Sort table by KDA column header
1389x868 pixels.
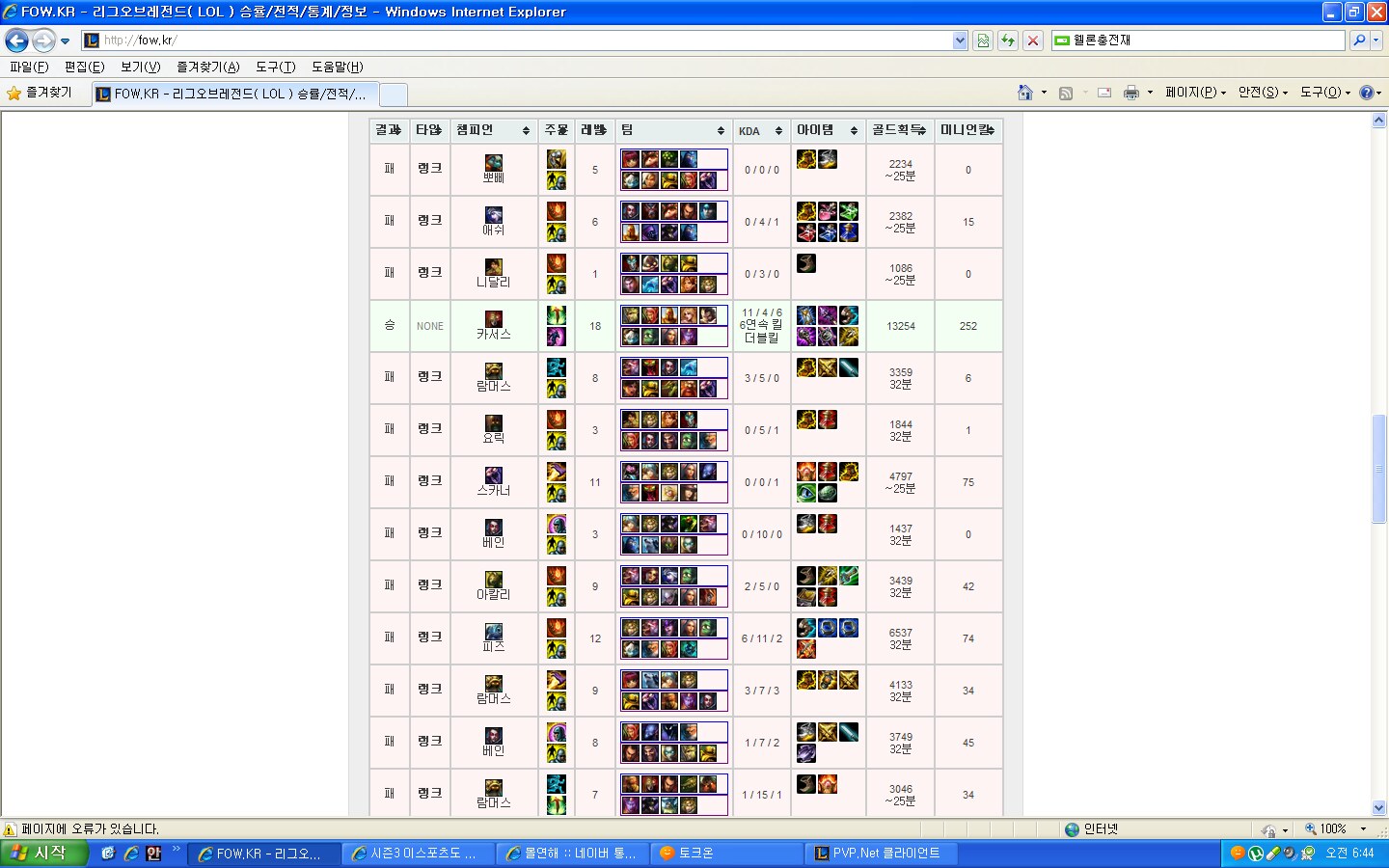click(x=761, y=130)
